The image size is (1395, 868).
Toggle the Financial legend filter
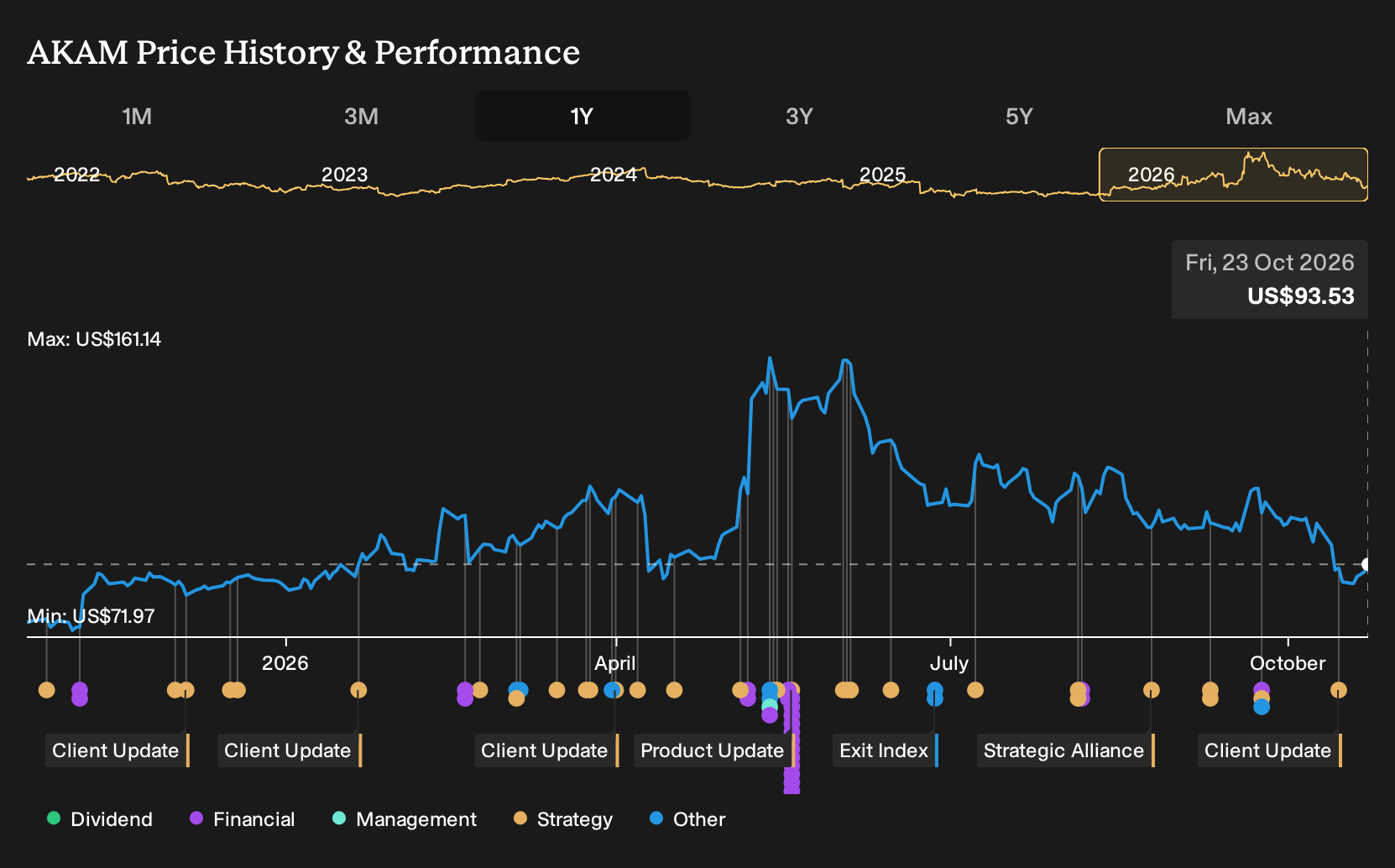pos(242,819)
